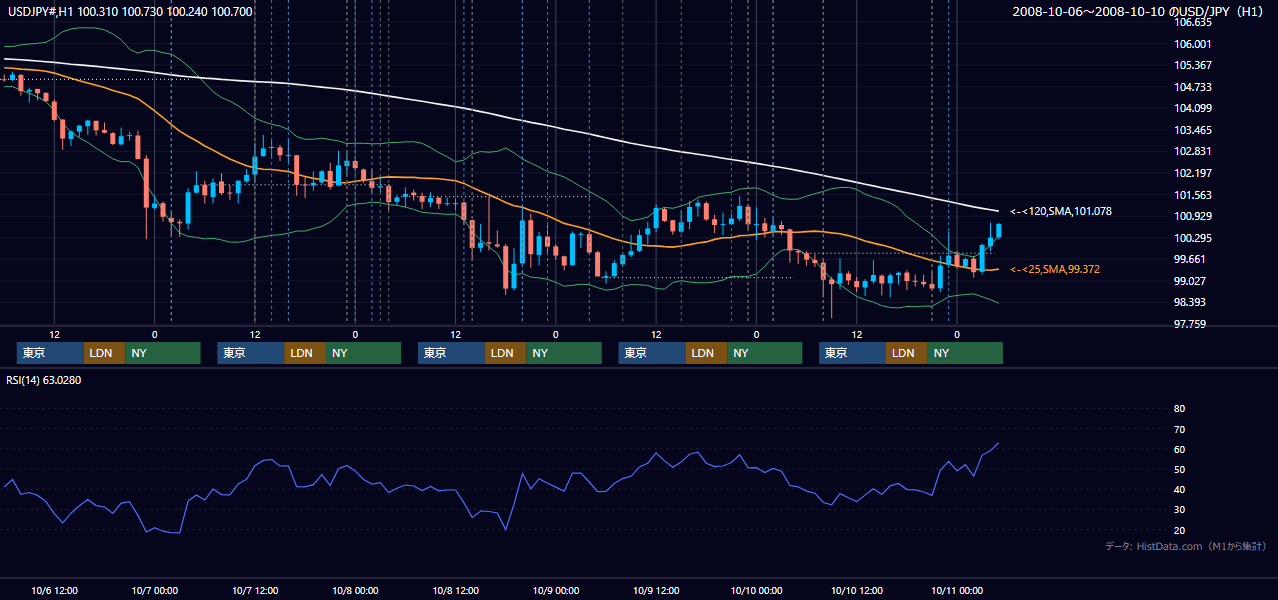Click the 10/7 12:00 time axis label
1278x600 pixels.
click(x=254, y=590)
